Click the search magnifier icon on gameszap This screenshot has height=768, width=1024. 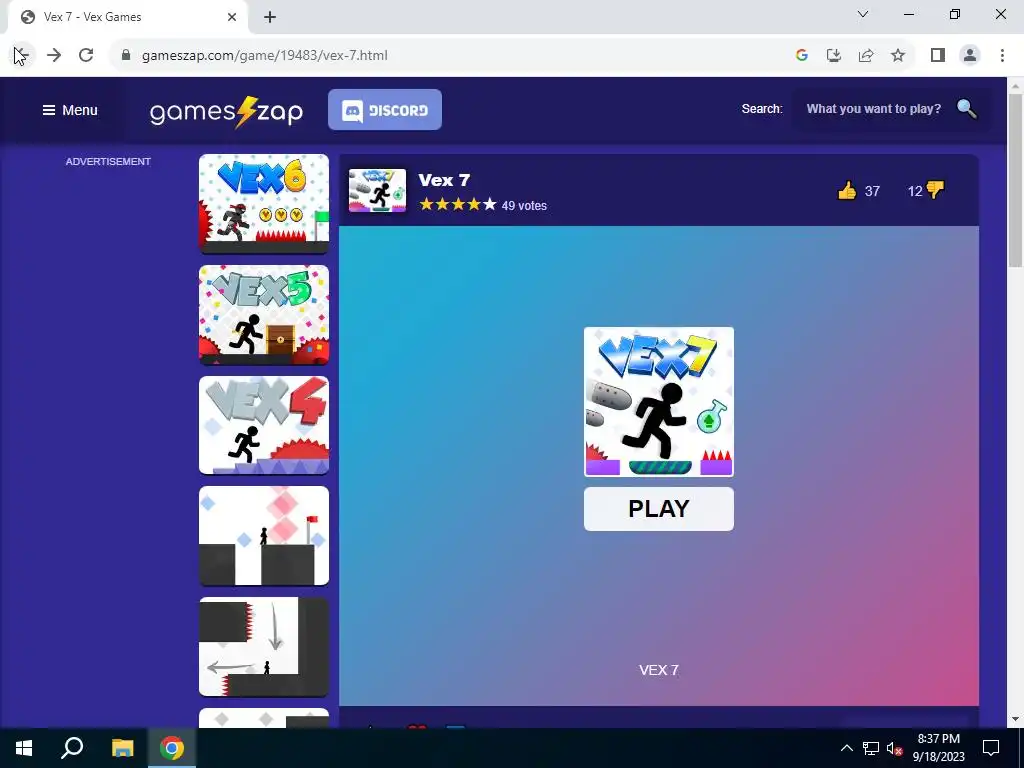pyautogui.click(x=967, y=109)
